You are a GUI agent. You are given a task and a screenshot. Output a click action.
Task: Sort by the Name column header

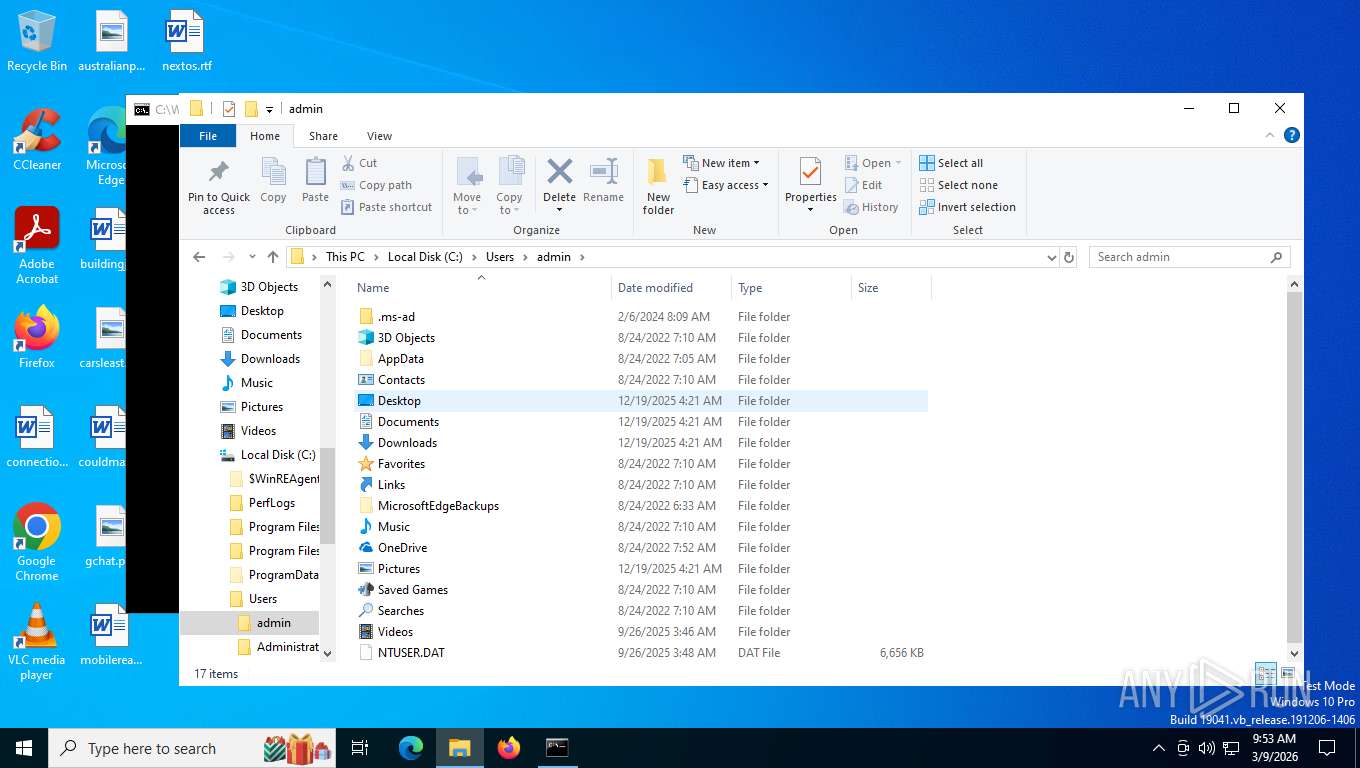click(481, 287)
